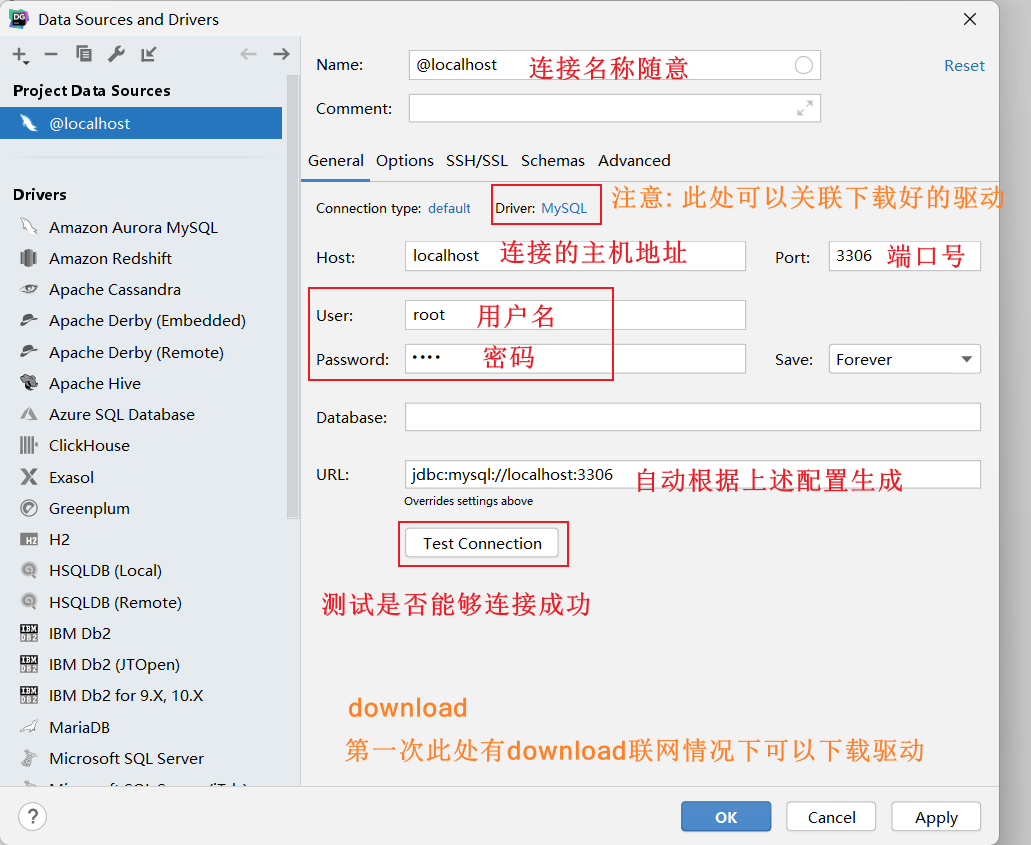
Task: Click the Apache Hive driver icon
Action: point(29,382)
